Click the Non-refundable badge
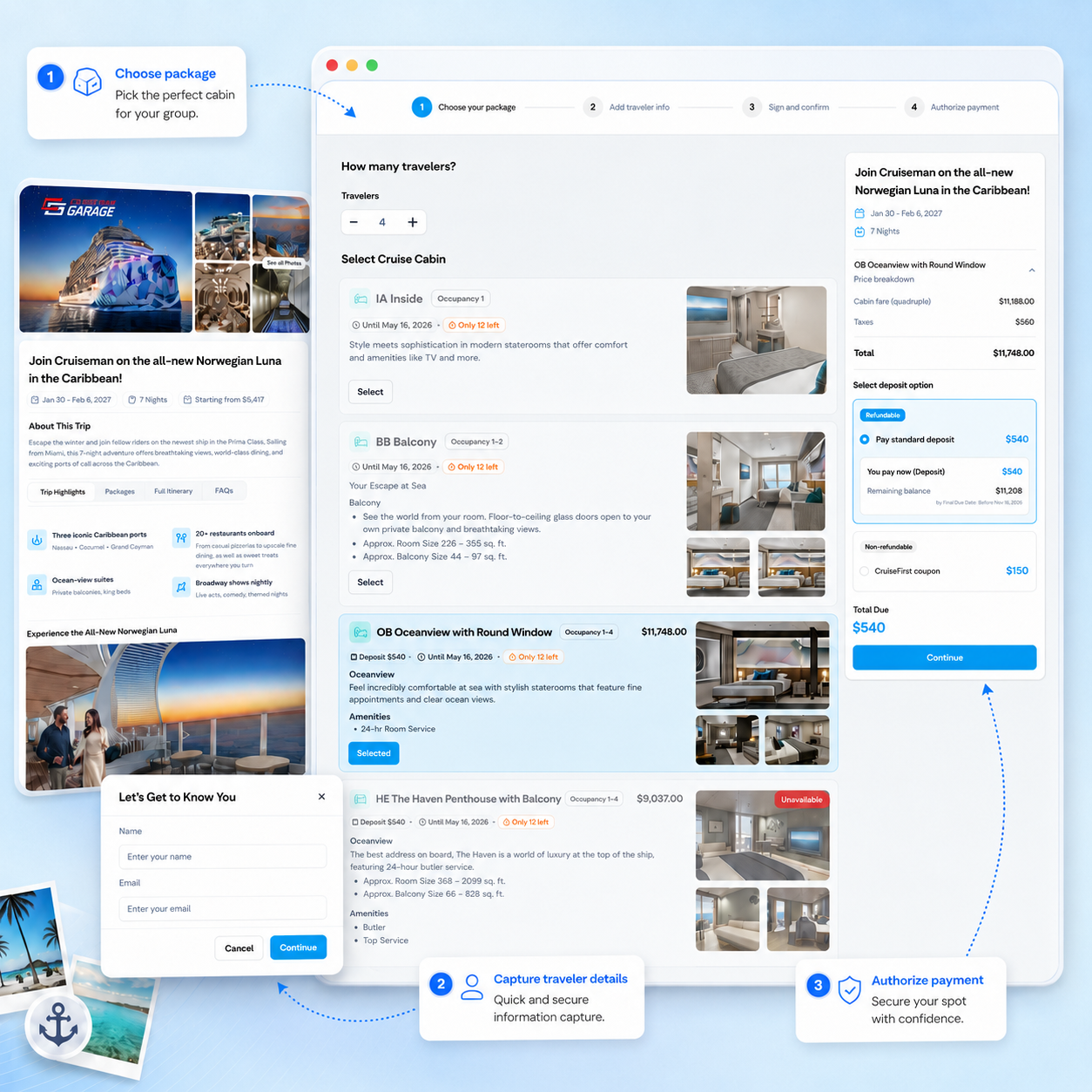Image resolution: width=1092 pixels, height=1092 pixels. coord(888,547)
